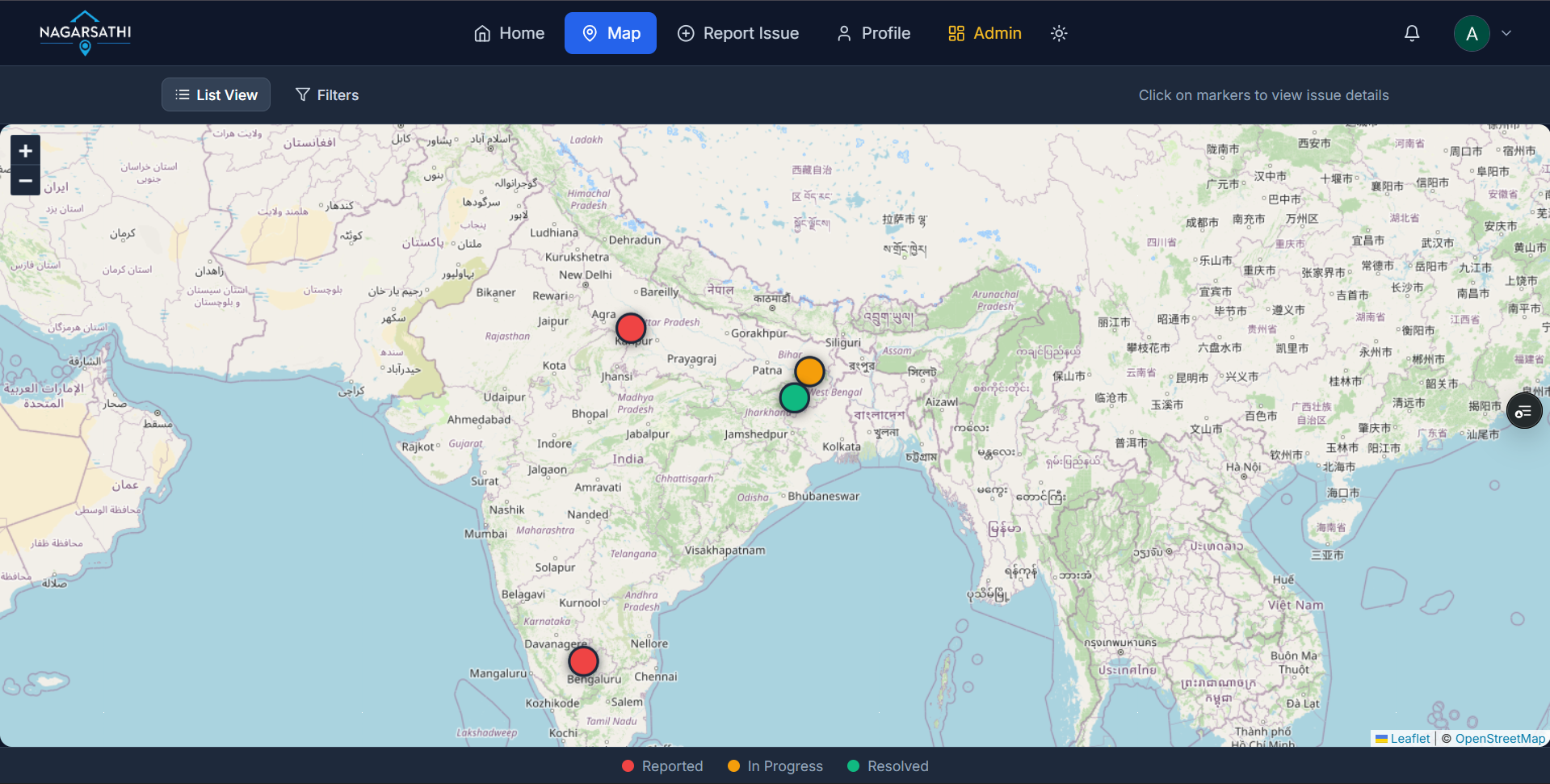Toggle the light/dark theme sun icon

tap(1059, 33)
